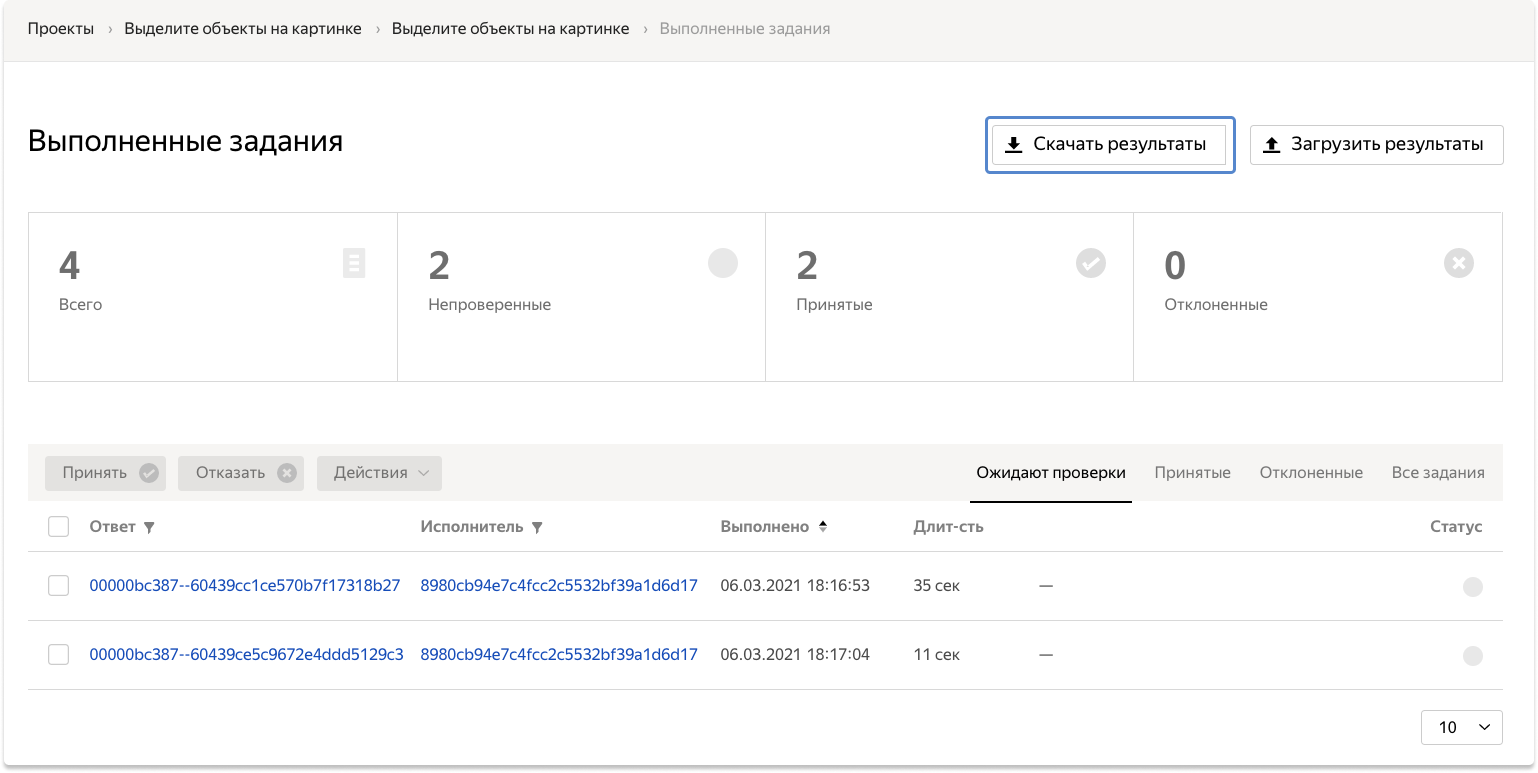This screenshot has height=773, width=1538.
Task: Open the Действия dropdown
Action: click(379, 473)
